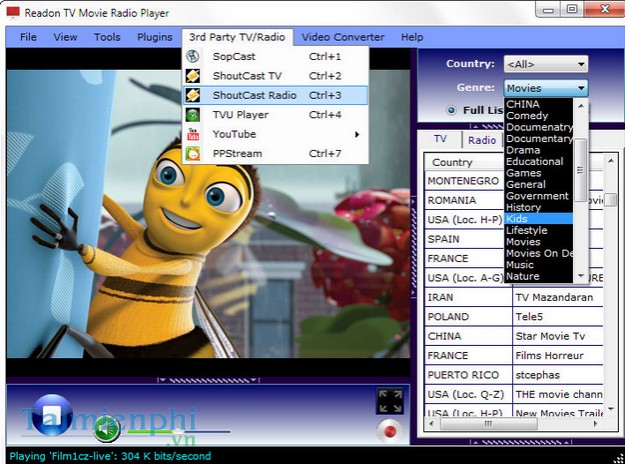Click the ShoutCast TV lightning icon
The width and height of the screenshot is (625, 464).
coord(193,76)
